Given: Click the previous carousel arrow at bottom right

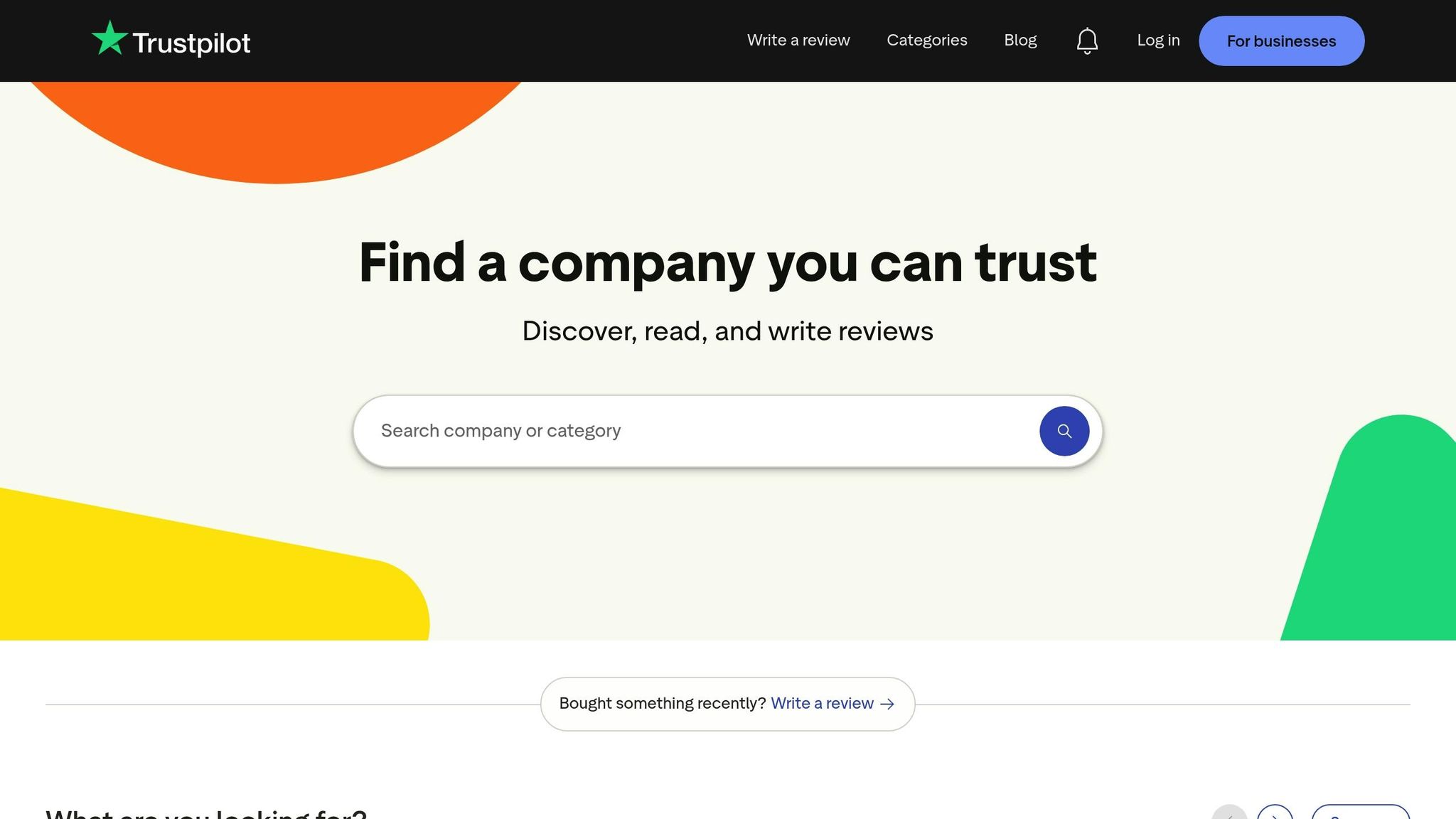Looking at the screenshot, I should tap(1231, 817).
